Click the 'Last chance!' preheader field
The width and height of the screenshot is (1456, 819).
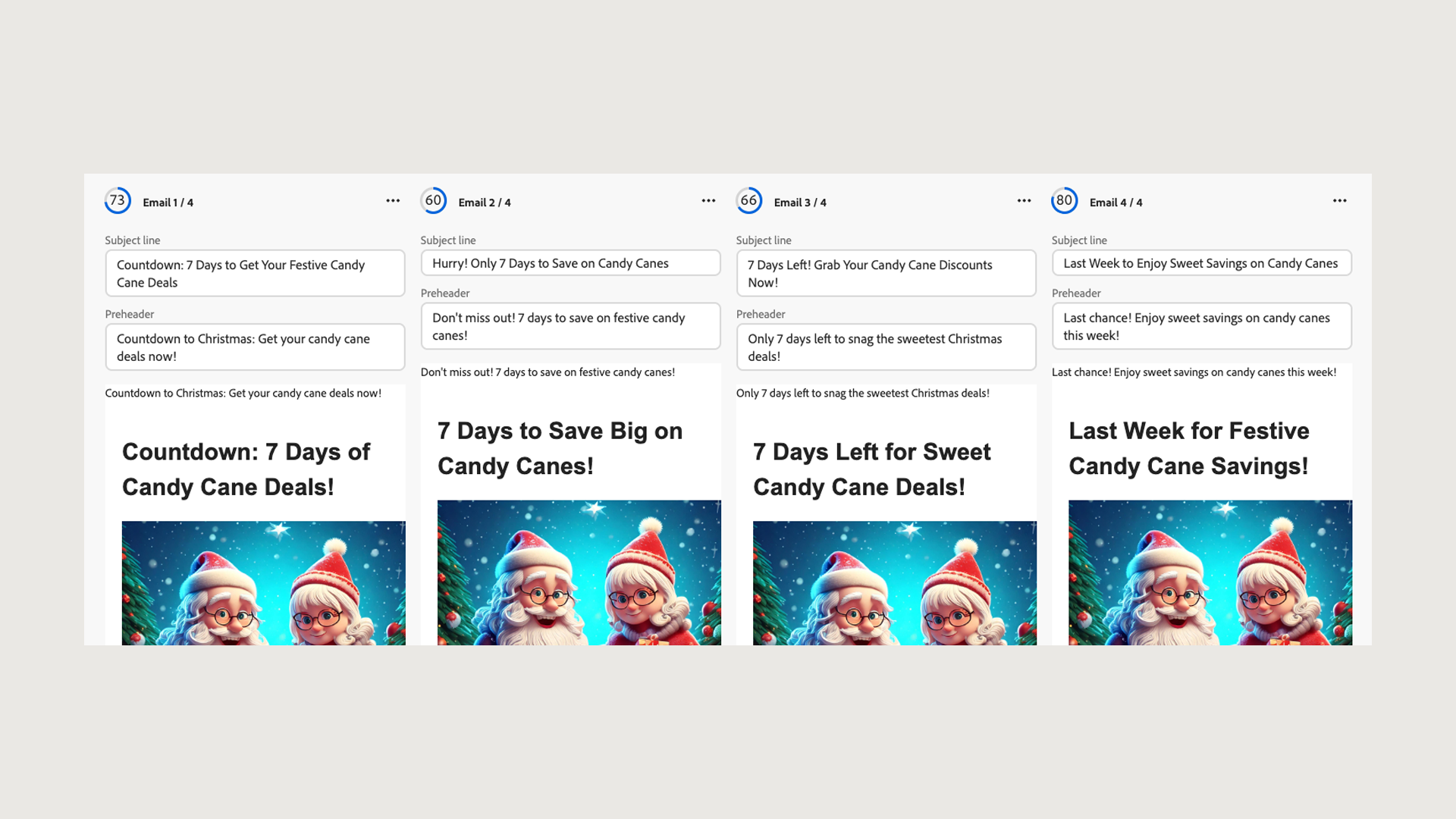(x=1201, y=326)
